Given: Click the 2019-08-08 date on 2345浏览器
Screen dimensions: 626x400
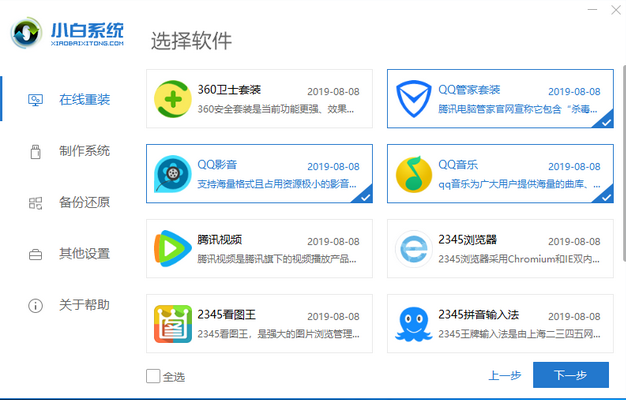Looking at the screenshot, I should click(x=574, y=242).
